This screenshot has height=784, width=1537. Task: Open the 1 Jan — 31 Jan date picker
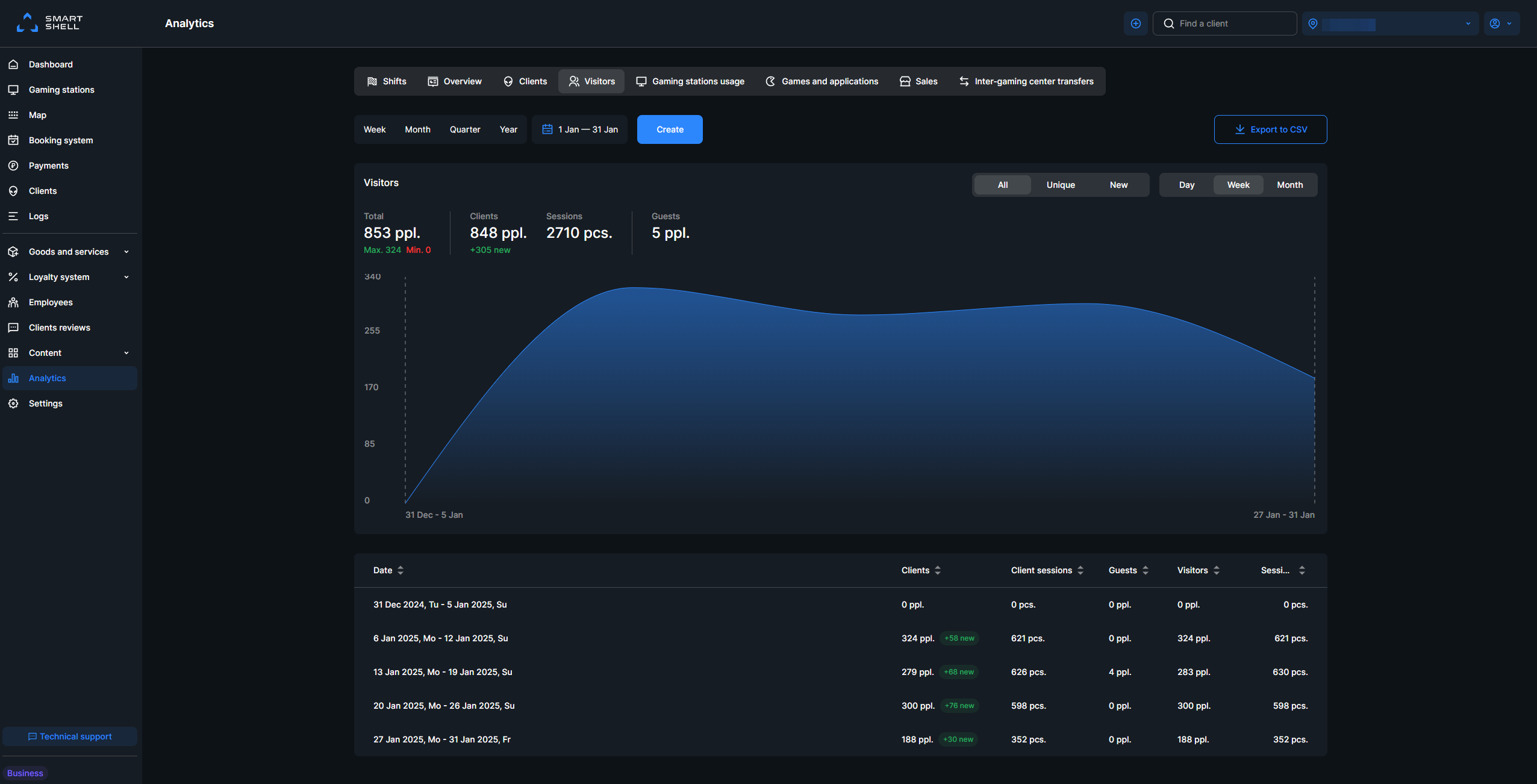coord(579,129)
